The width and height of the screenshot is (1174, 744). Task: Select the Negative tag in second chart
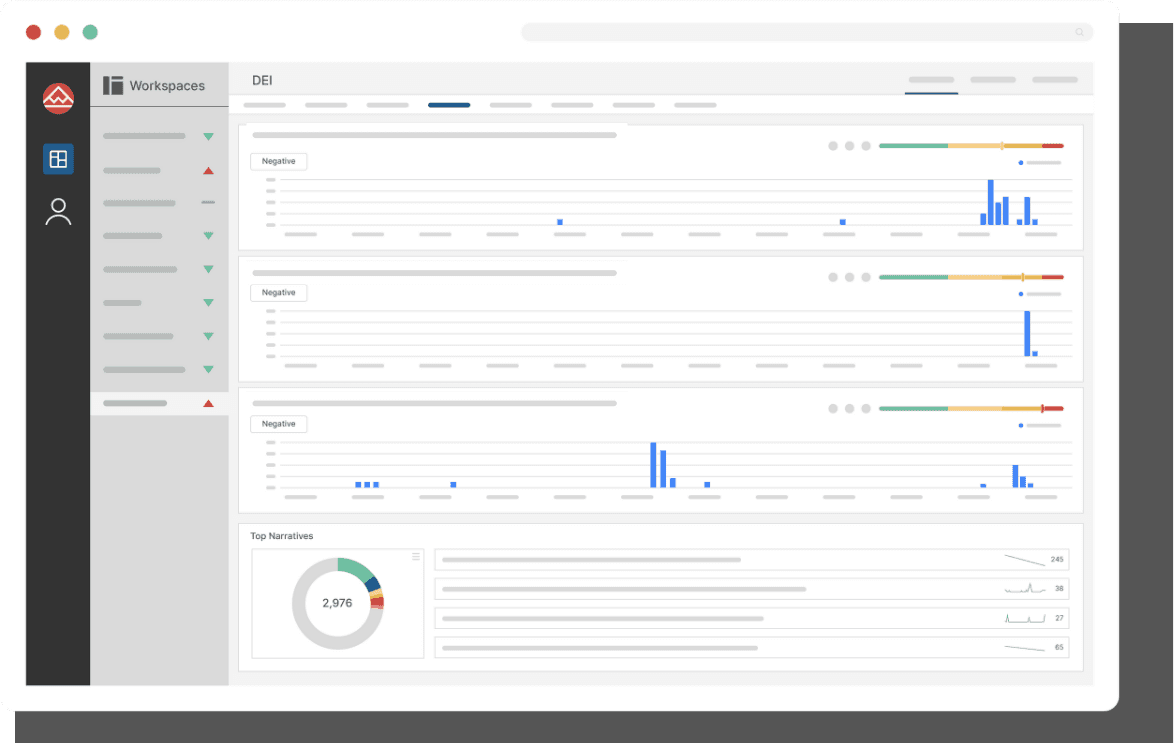click(x=279, y=293)
